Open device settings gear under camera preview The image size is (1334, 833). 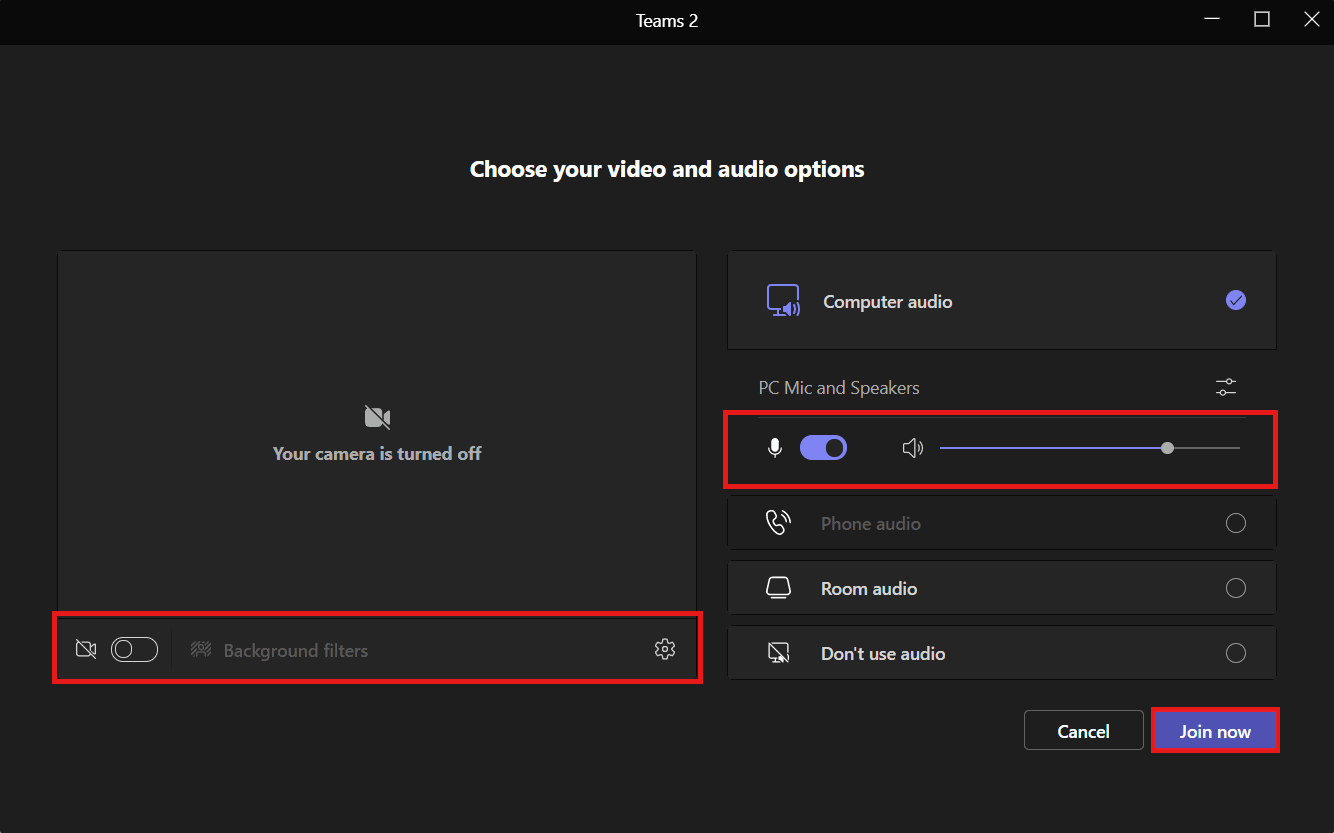(x=665, y=650)
